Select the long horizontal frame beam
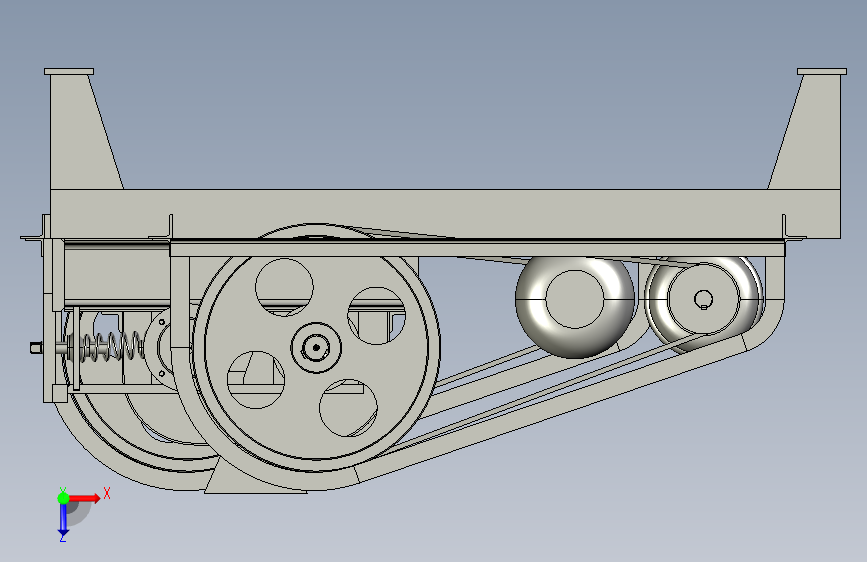This screenshot has width=867, height=562. coord(446,214)
